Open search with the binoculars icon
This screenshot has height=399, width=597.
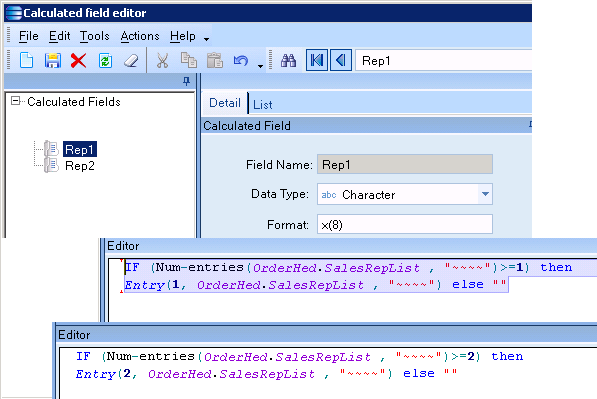(x=288, y=61)
